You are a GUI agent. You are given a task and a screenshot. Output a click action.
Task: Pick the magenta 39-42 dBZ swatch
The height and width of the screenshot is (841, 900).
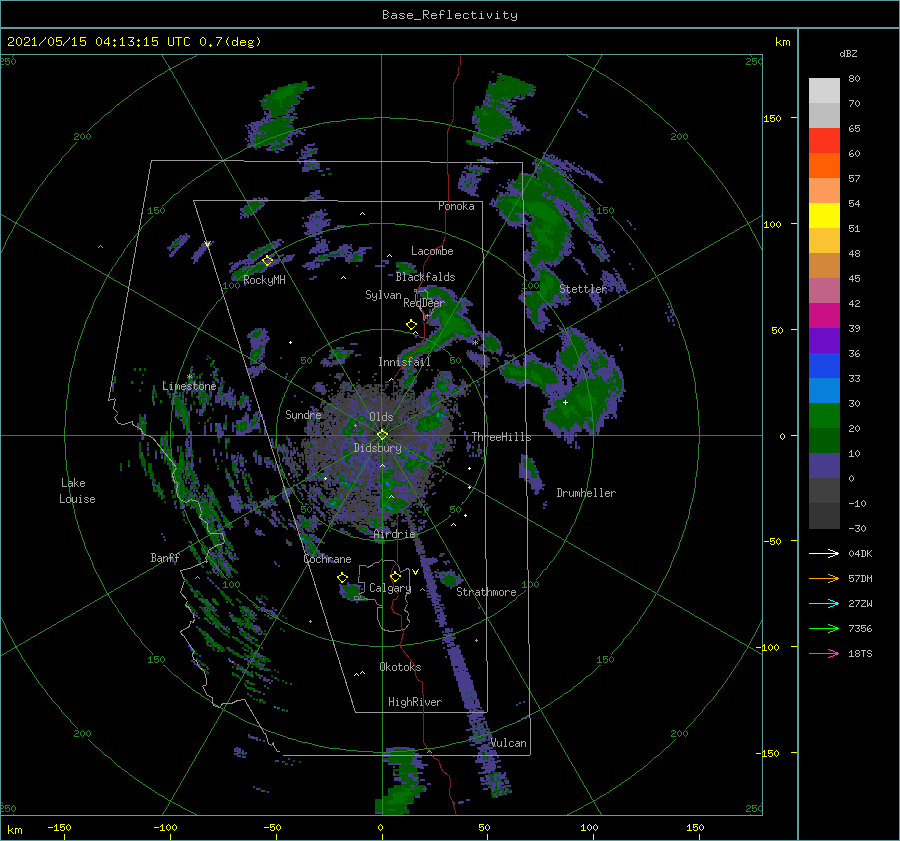coord(824,315)
